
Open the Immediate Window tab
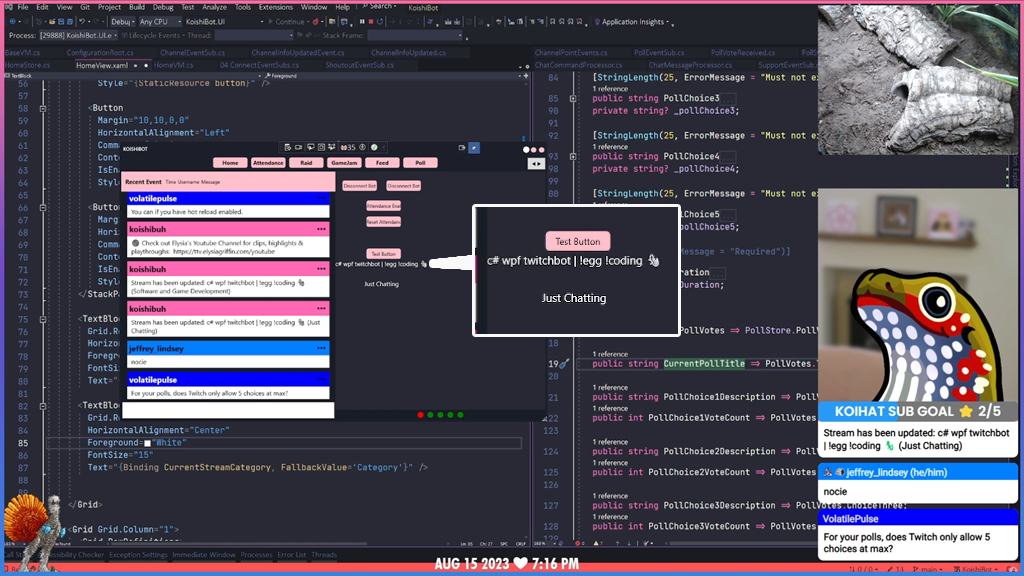click(204, 555)
